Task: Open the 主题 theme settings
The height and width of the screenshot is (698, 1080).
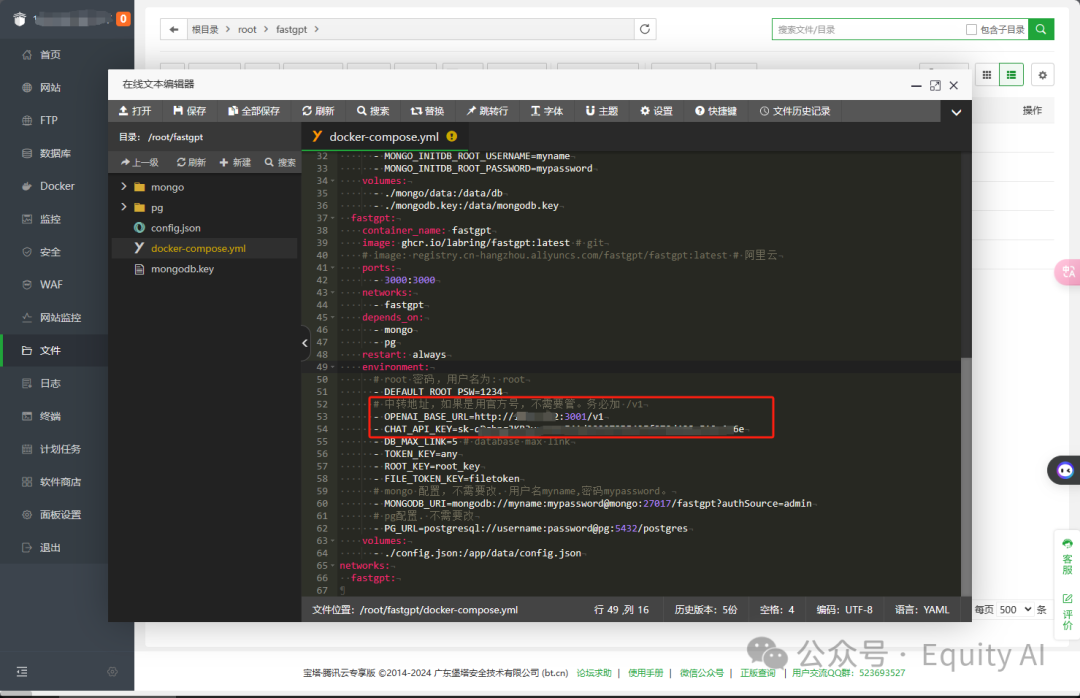Action: [602, 111]
